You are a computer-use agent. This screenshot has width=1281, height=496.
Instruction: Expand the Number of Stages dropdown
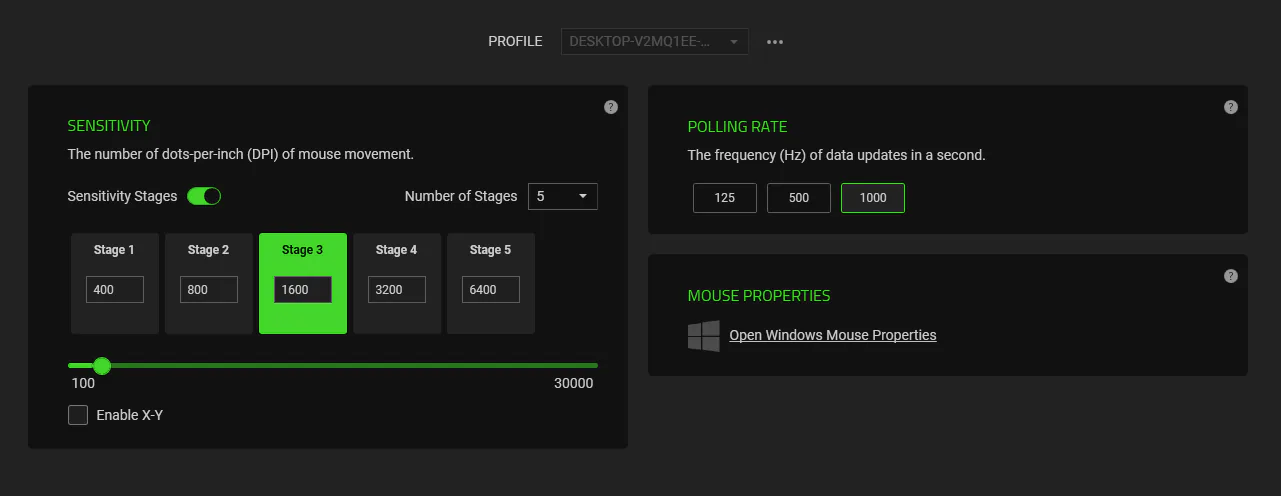pos(563,196)
